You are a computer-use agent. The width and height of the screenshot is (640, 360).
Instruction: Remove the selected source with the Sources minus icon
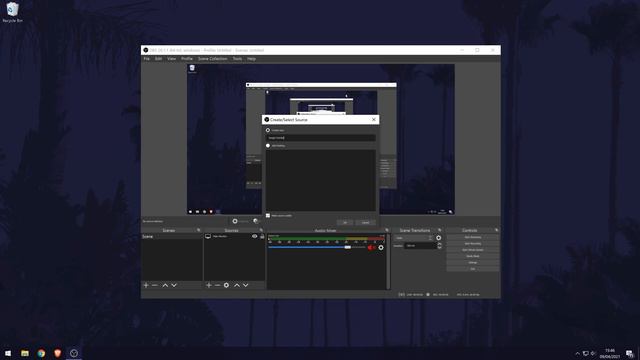tap(218, 285)
